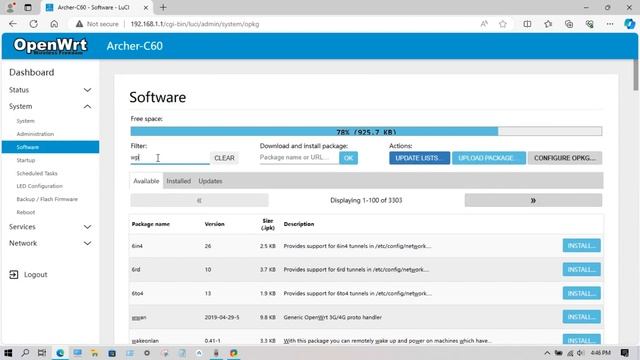Click the Not secure warning icon
The height and width of the screenshot is (360, 640).
79,24
